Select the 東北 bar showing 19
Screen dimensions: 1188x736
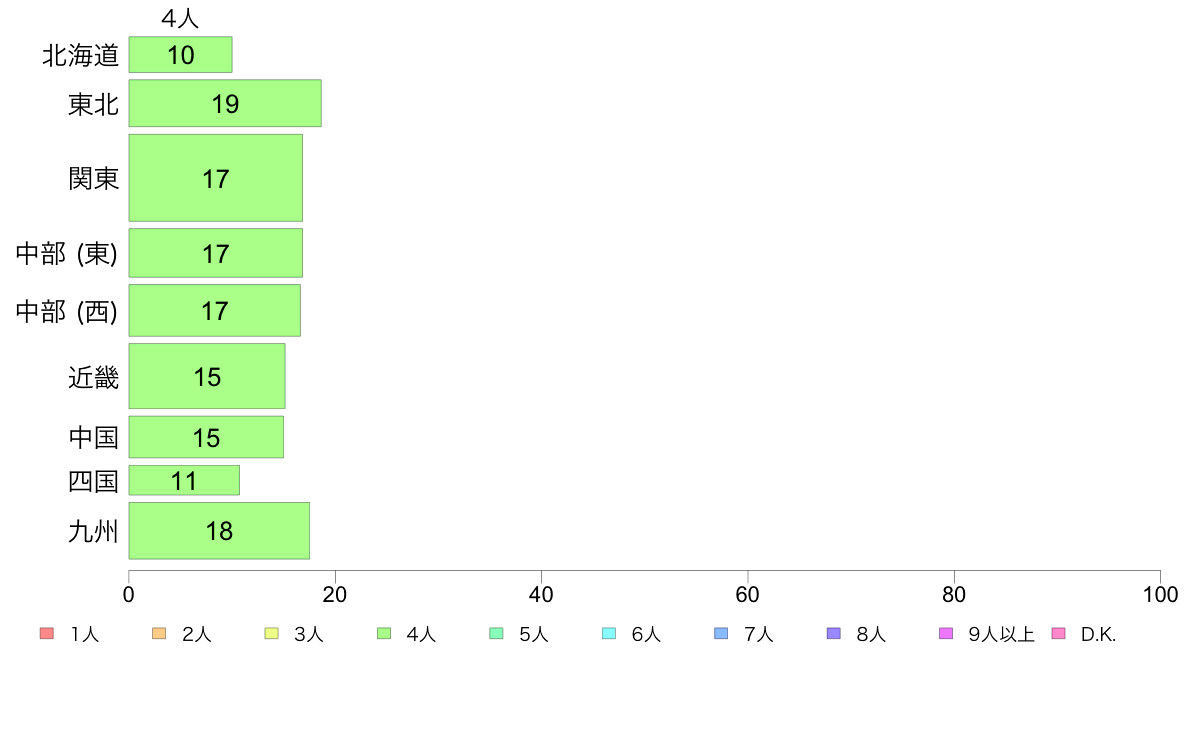point(225,103)
